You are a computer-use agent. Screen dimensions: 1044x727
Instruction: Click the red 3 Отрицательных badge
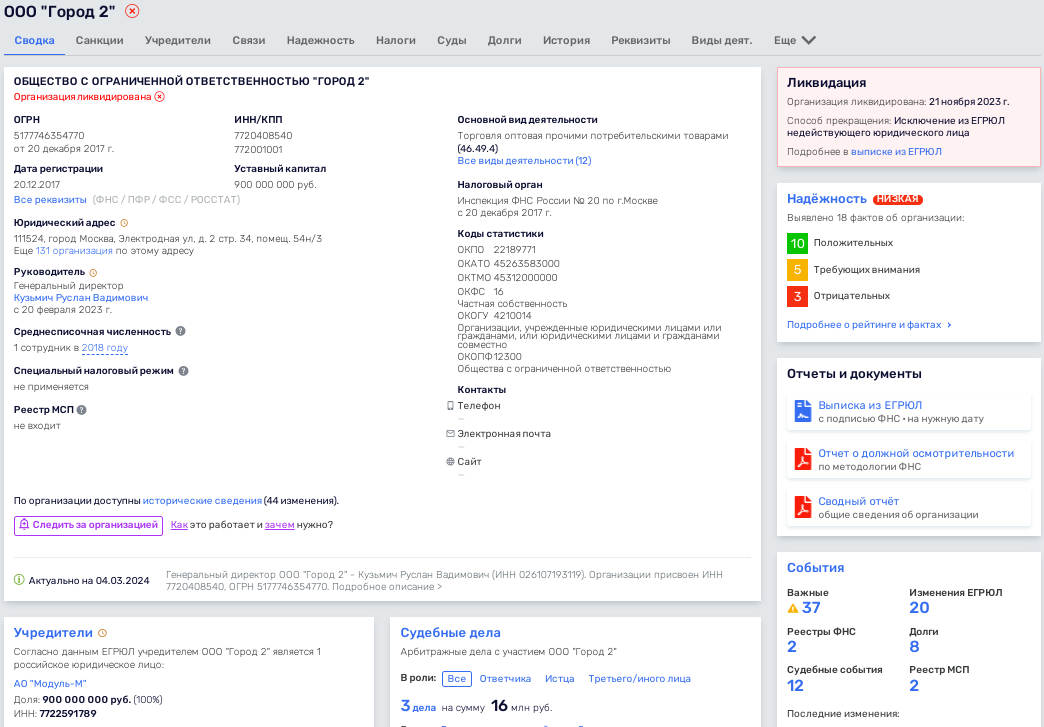click(797, 296)
